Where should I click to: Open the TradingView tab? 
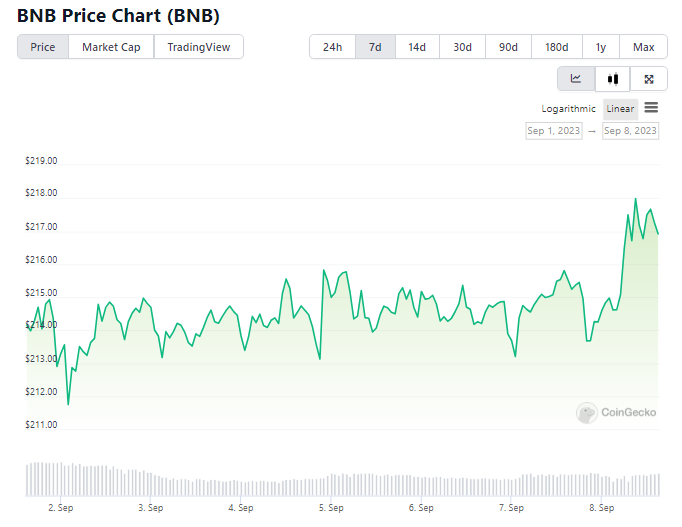pos(199,47)
